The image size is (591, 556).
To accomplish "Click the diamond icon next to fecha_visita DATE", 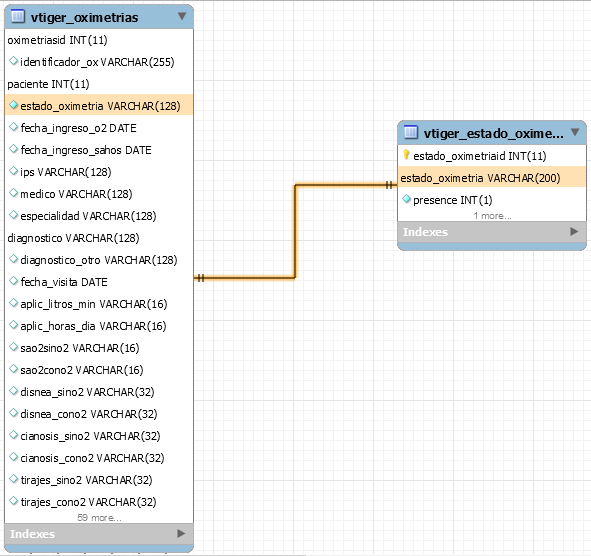I will (14, 281).
